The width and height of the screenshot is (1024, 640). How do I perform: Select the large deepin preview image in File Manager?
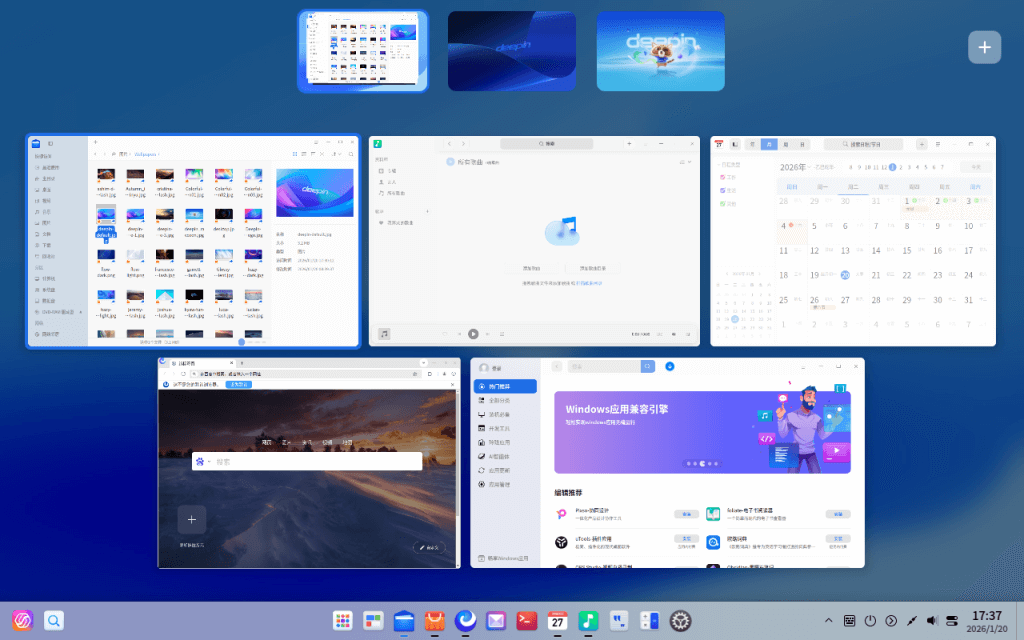315,193
